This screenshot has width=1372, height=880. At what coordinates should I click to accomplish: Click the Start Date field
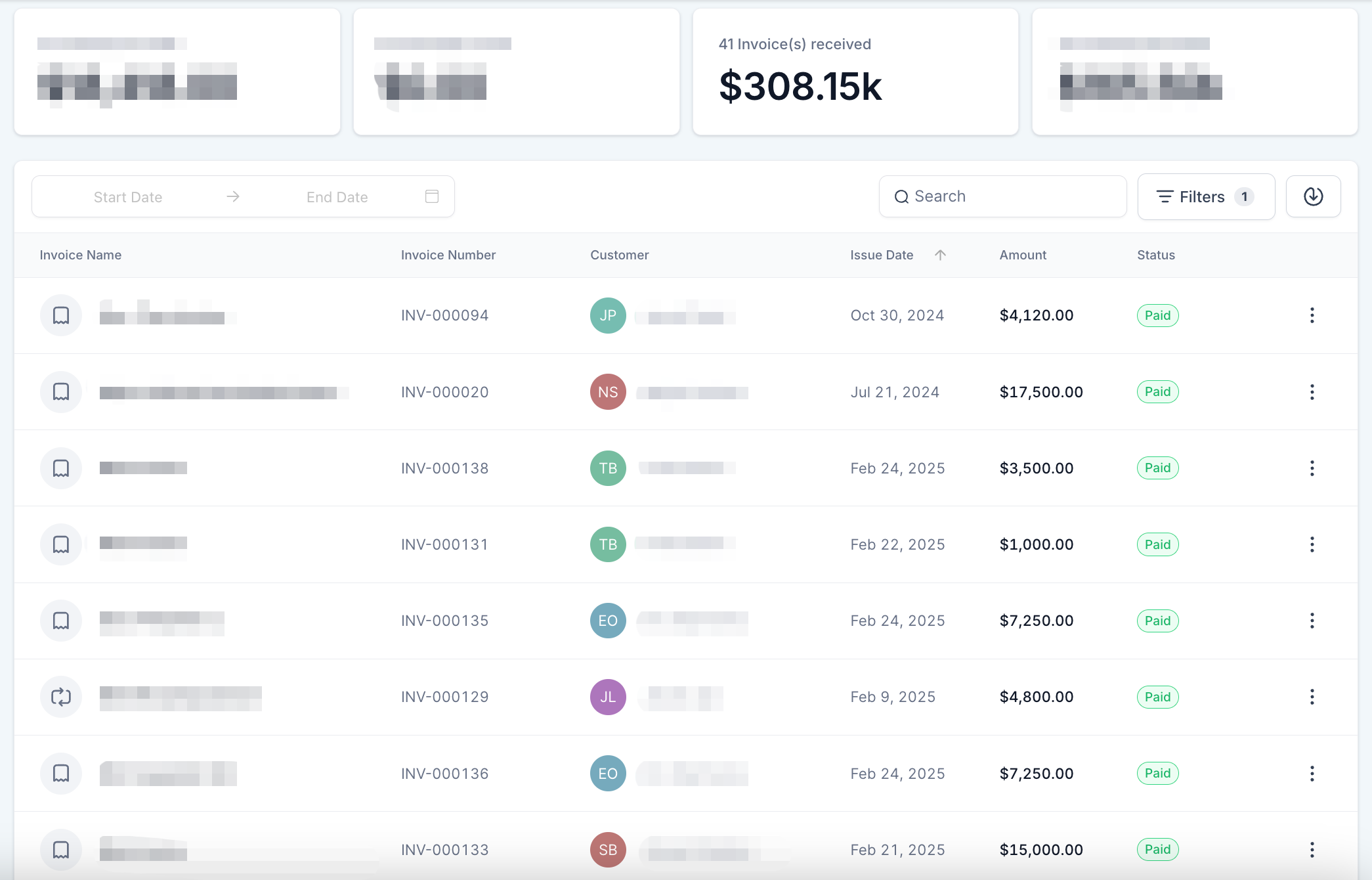(128, 197)
